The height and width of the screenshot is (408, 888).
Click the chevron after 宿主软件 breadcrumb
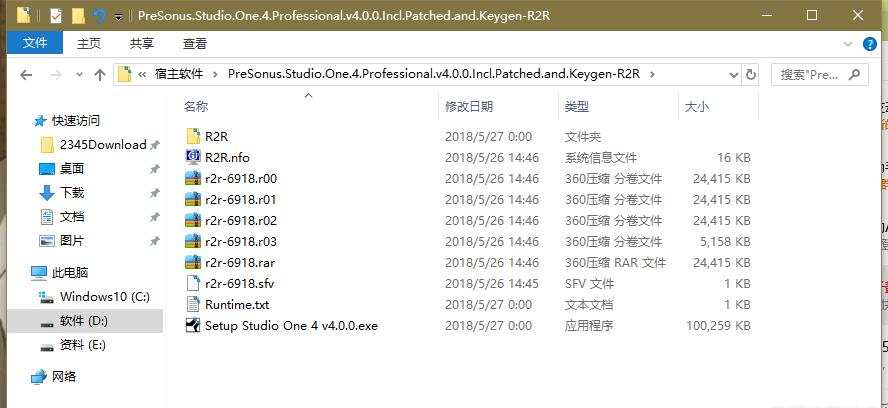[215, 74]
